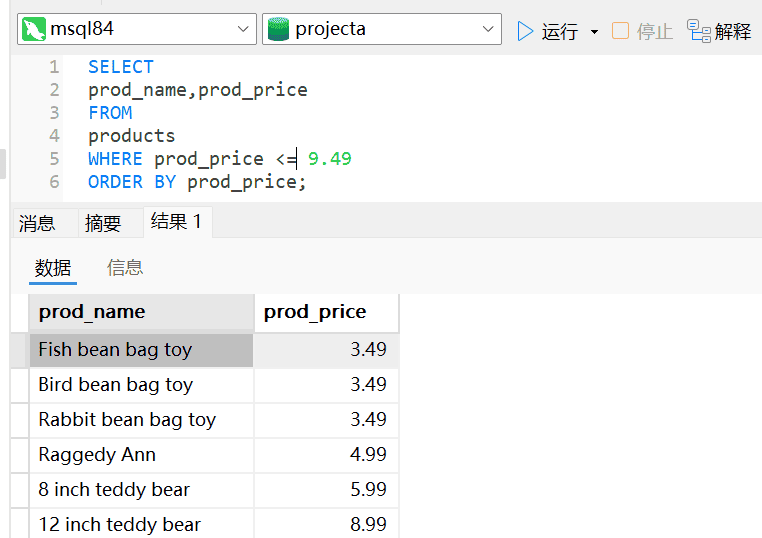
Task: Click the Explain (解释) button
Action: coord(719,31)
